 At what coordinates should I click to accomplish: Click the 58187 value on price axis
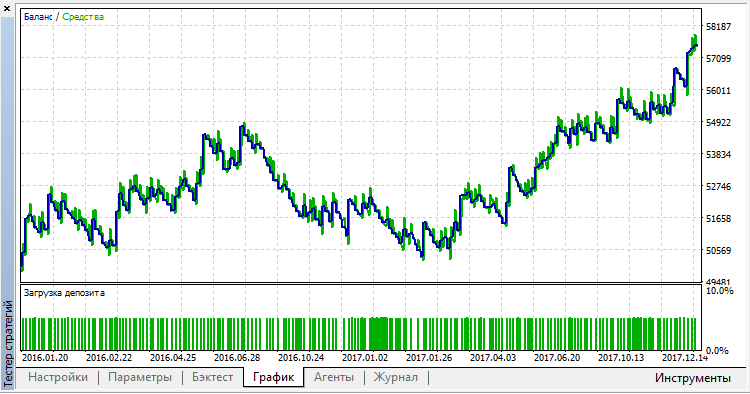pyautogui.click(x=718, y=26)
